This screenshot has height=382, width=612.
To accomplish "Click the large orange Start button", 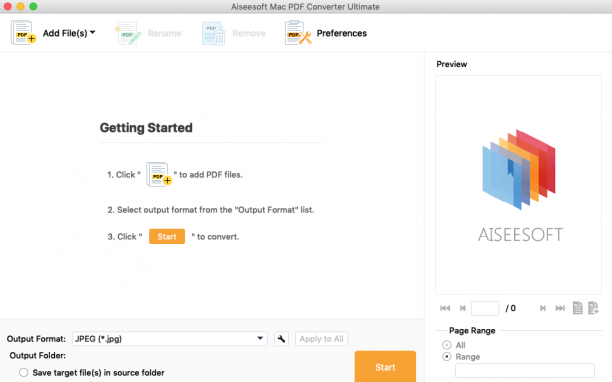I will pos(385,366).
